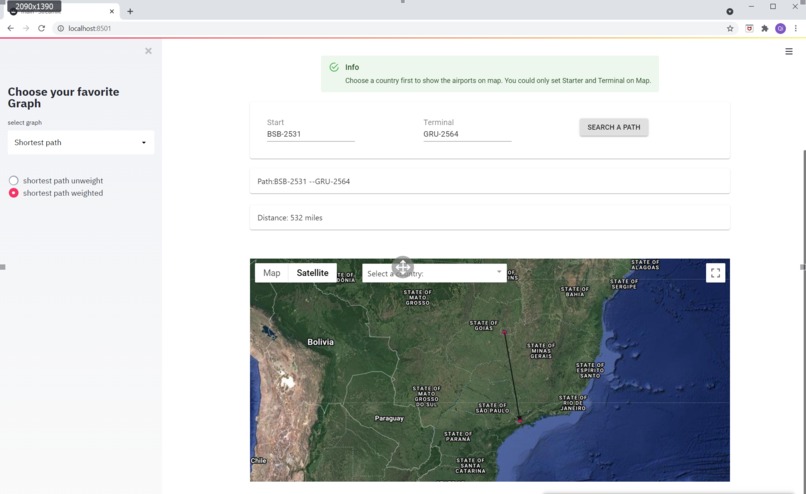Select shortest path weighted radio
Screen dimensions: 806x494
13,193
